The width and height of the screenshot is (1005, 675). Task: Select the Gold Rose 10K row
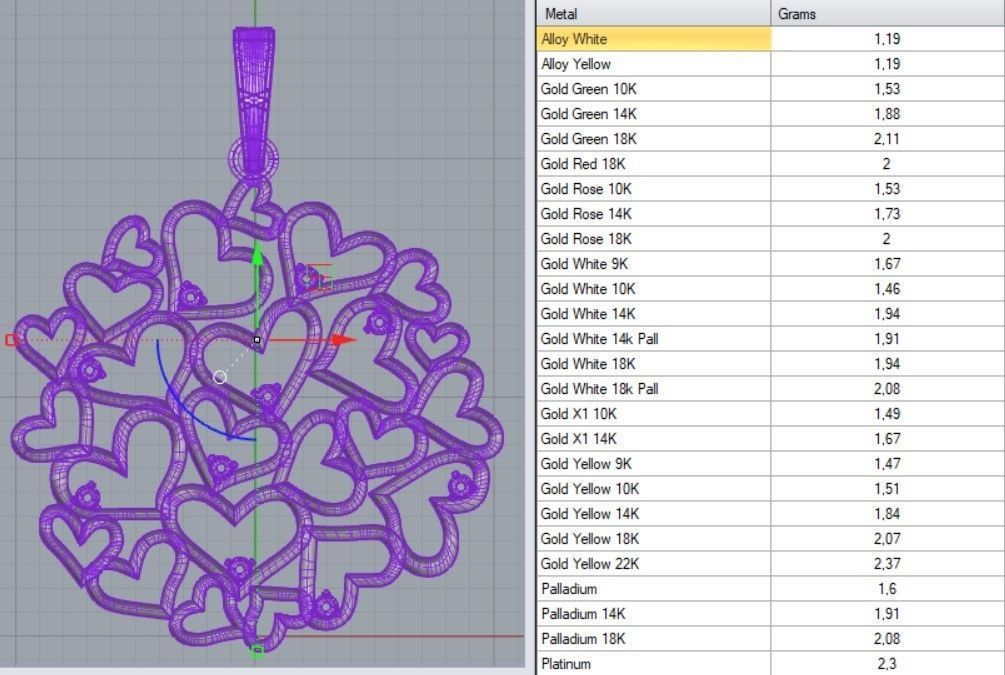770,189
